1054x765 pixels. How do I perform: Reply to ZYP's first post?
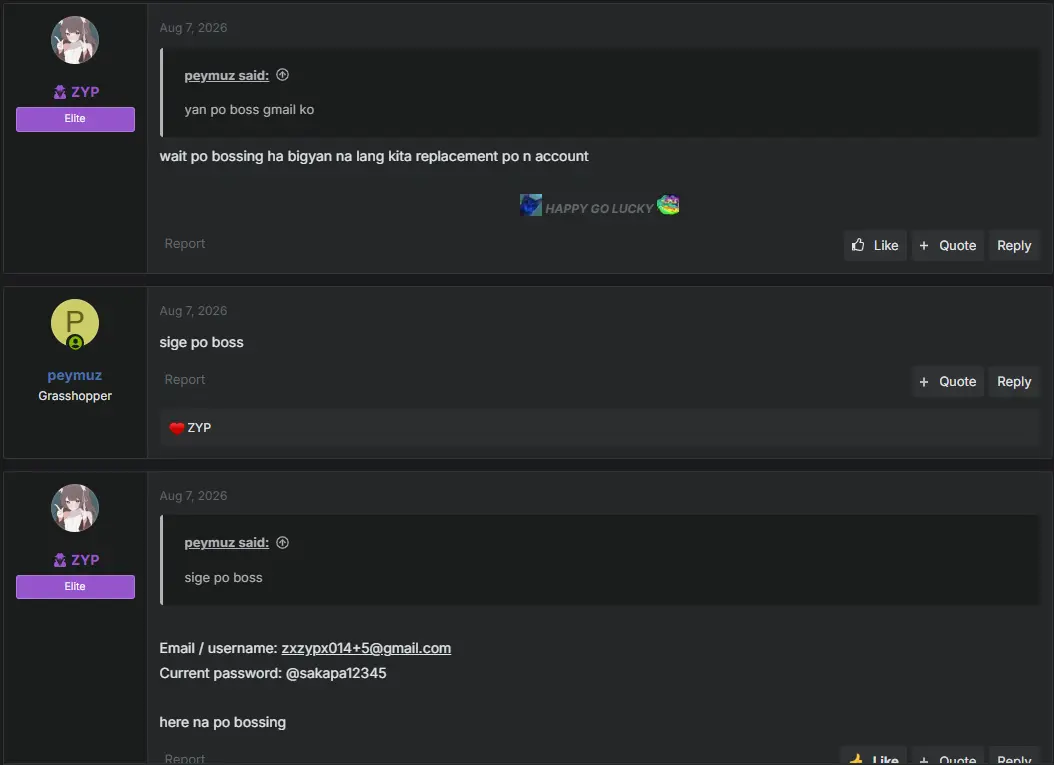1014,245
